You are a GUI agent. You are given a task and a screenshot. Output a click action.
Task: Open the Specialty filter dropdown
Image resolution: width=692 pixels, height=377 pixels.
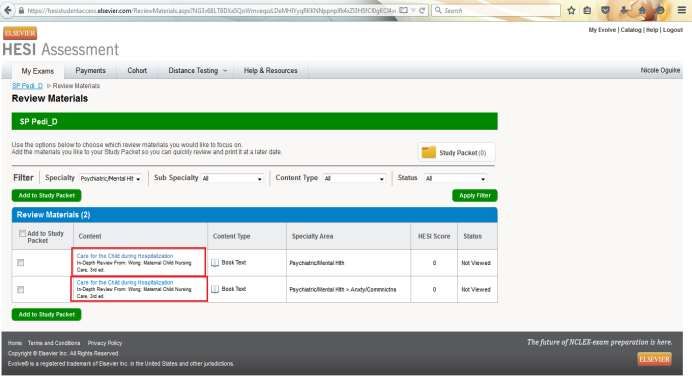click(110, 179)
